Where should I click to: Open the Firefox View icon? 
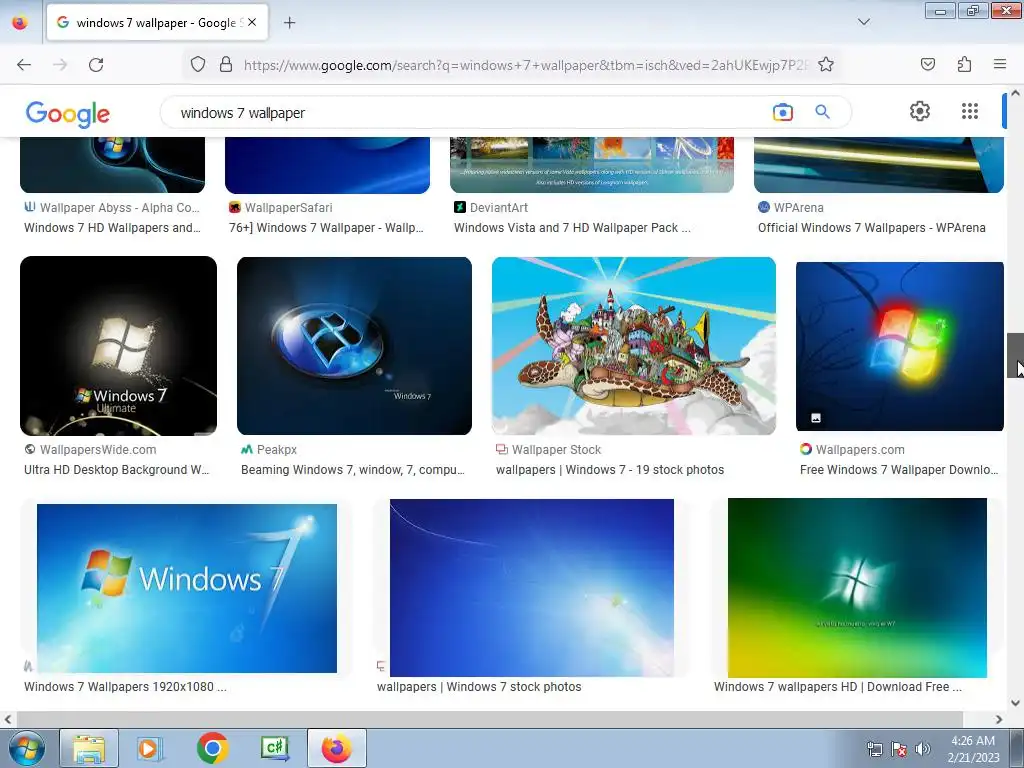point(20,22)
